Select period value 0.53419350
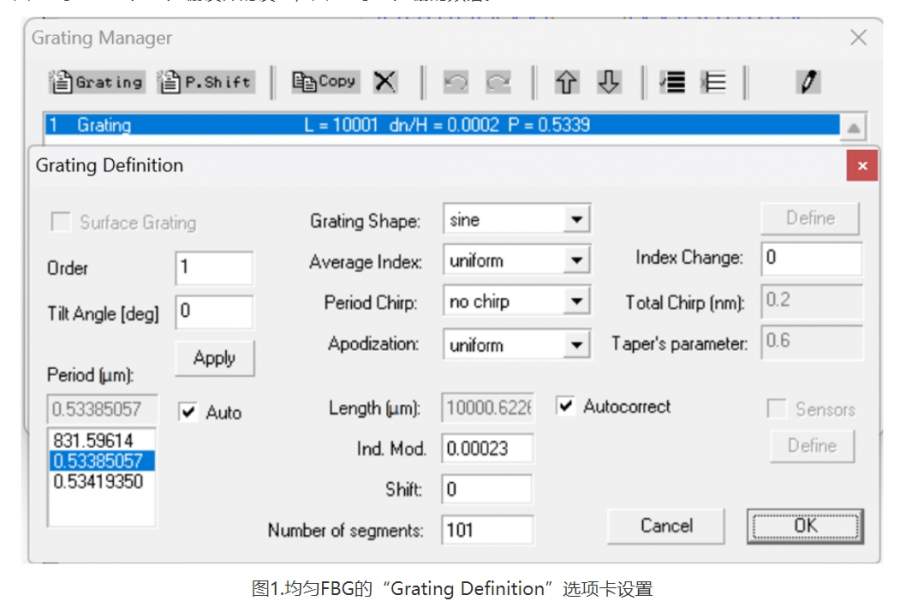 pos(102,481)
